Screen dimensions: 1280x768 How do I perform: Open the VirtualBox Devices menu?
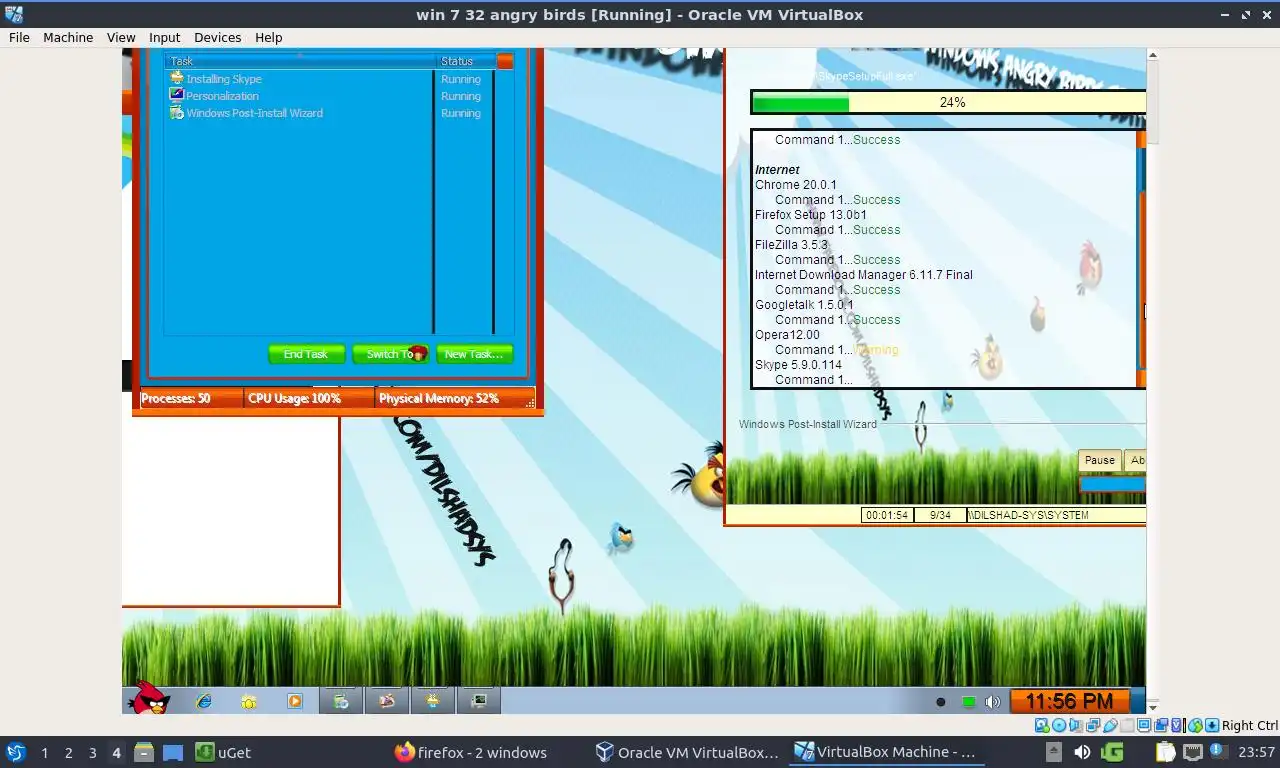point(217,37)
